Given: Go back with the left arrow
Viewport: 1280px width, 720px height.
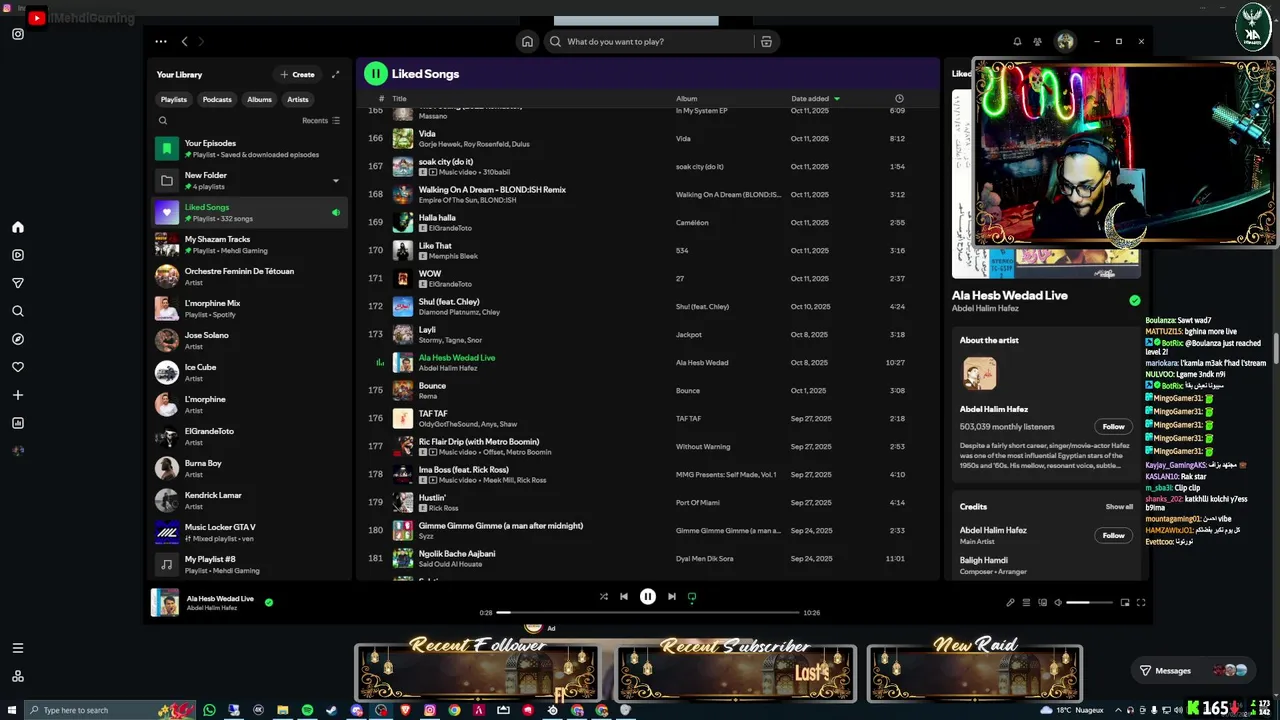Looking at the screenshot, I should [x=184, y=42].
